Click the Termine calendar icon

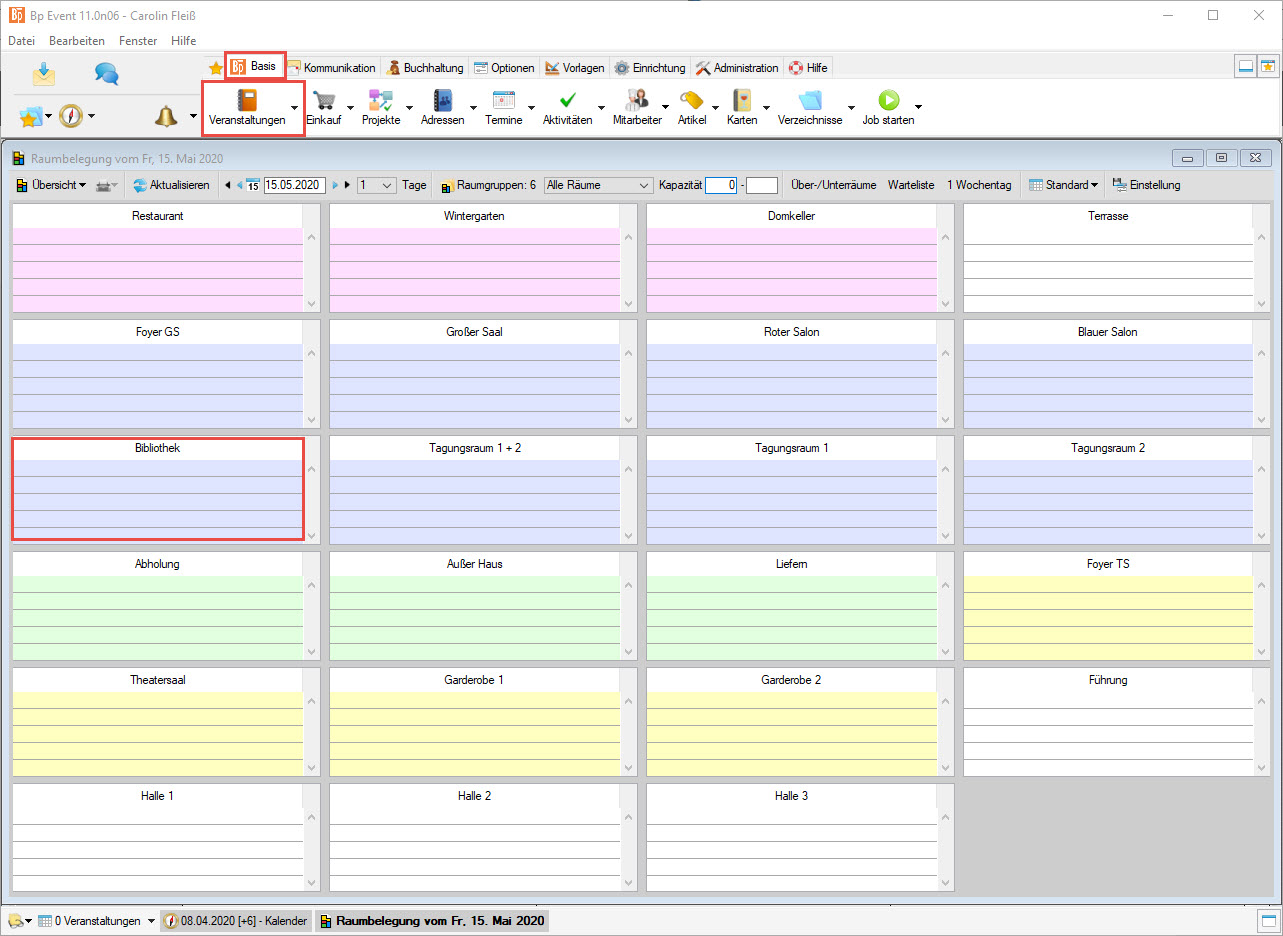[x=503, y=101]
